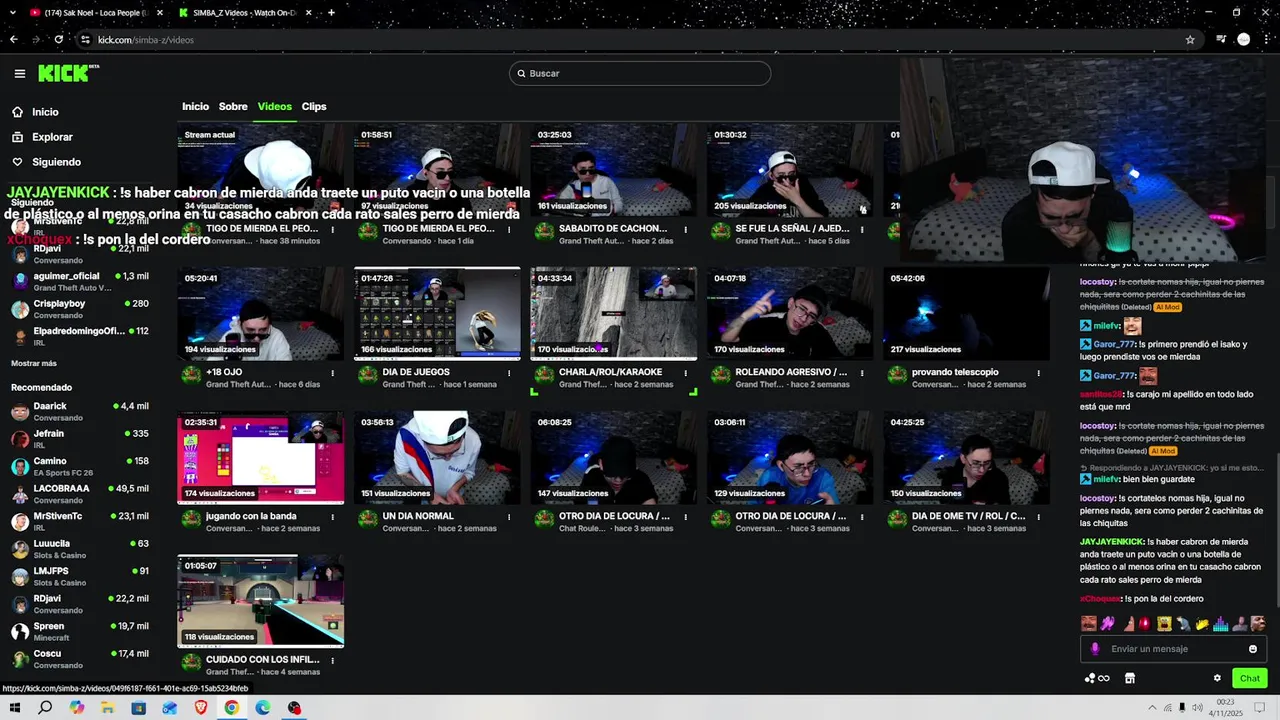Screen dimensions: 1280x720
Task: Click the Enviar un mensaje chat input
Action: click(x=1174, y=649)
